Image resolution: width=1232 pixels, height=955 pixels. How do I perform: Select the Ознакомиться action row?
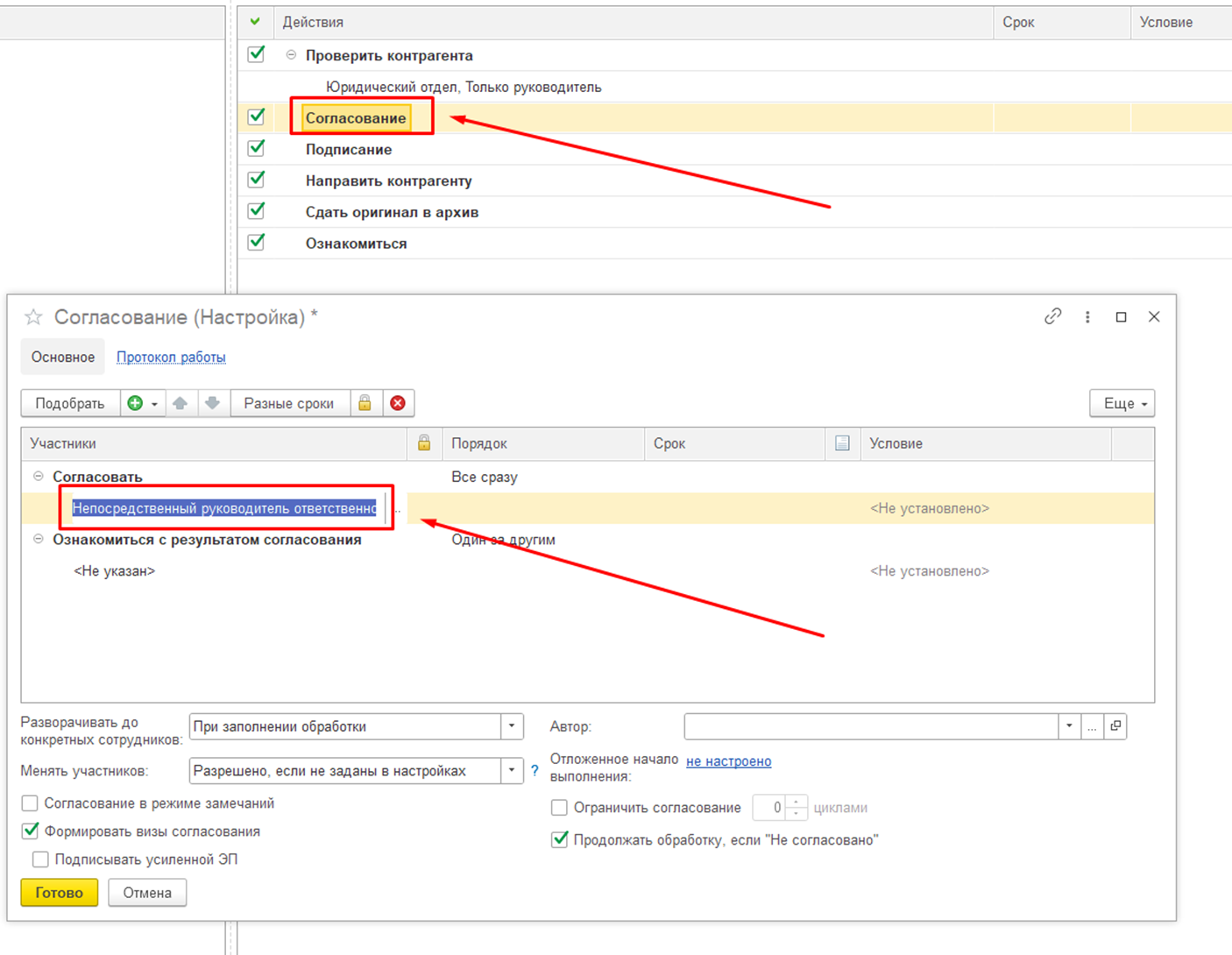click(x=734, y=244)
